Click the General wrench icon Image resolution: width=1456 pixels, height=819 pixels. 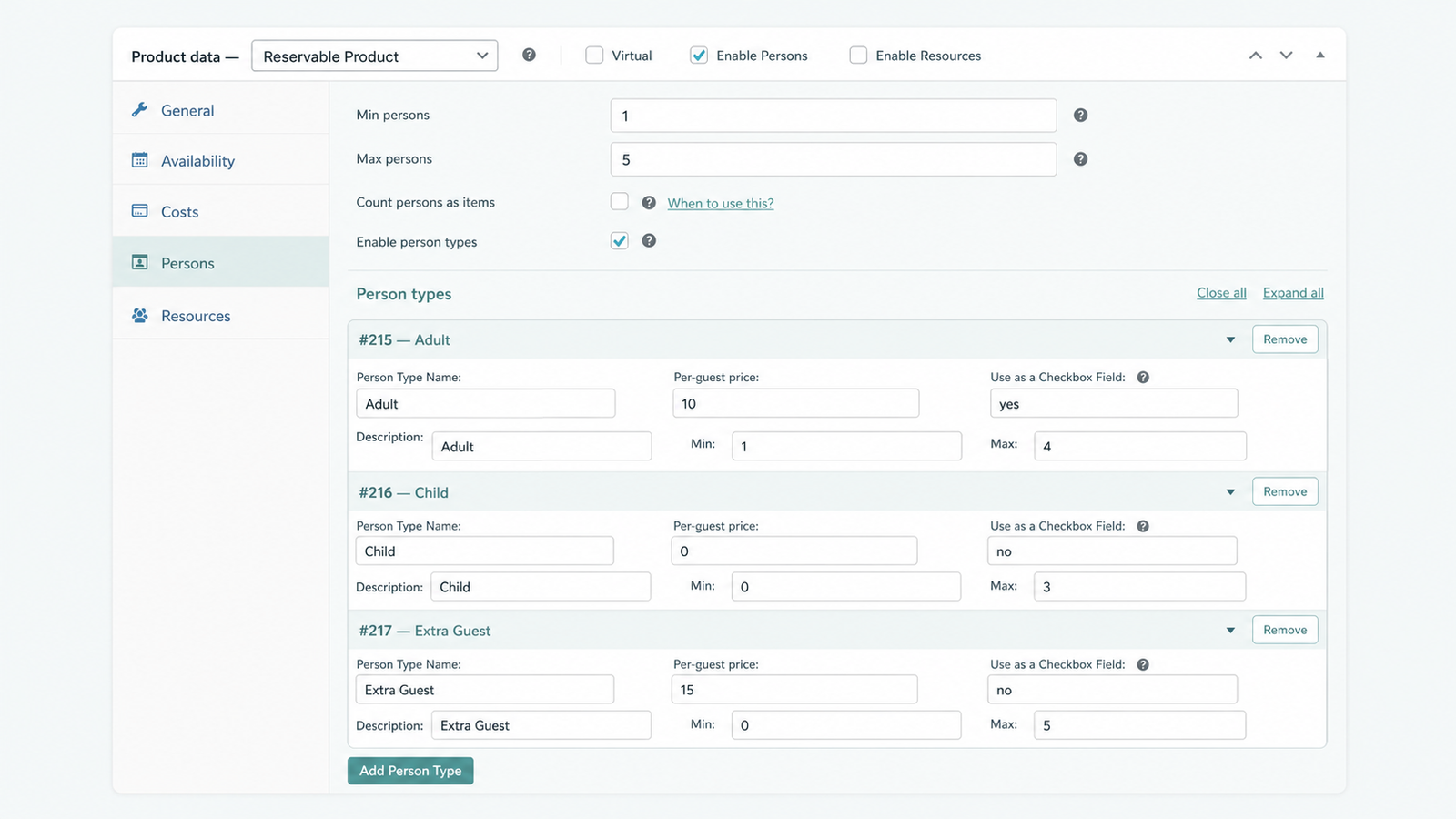point(139,110)
